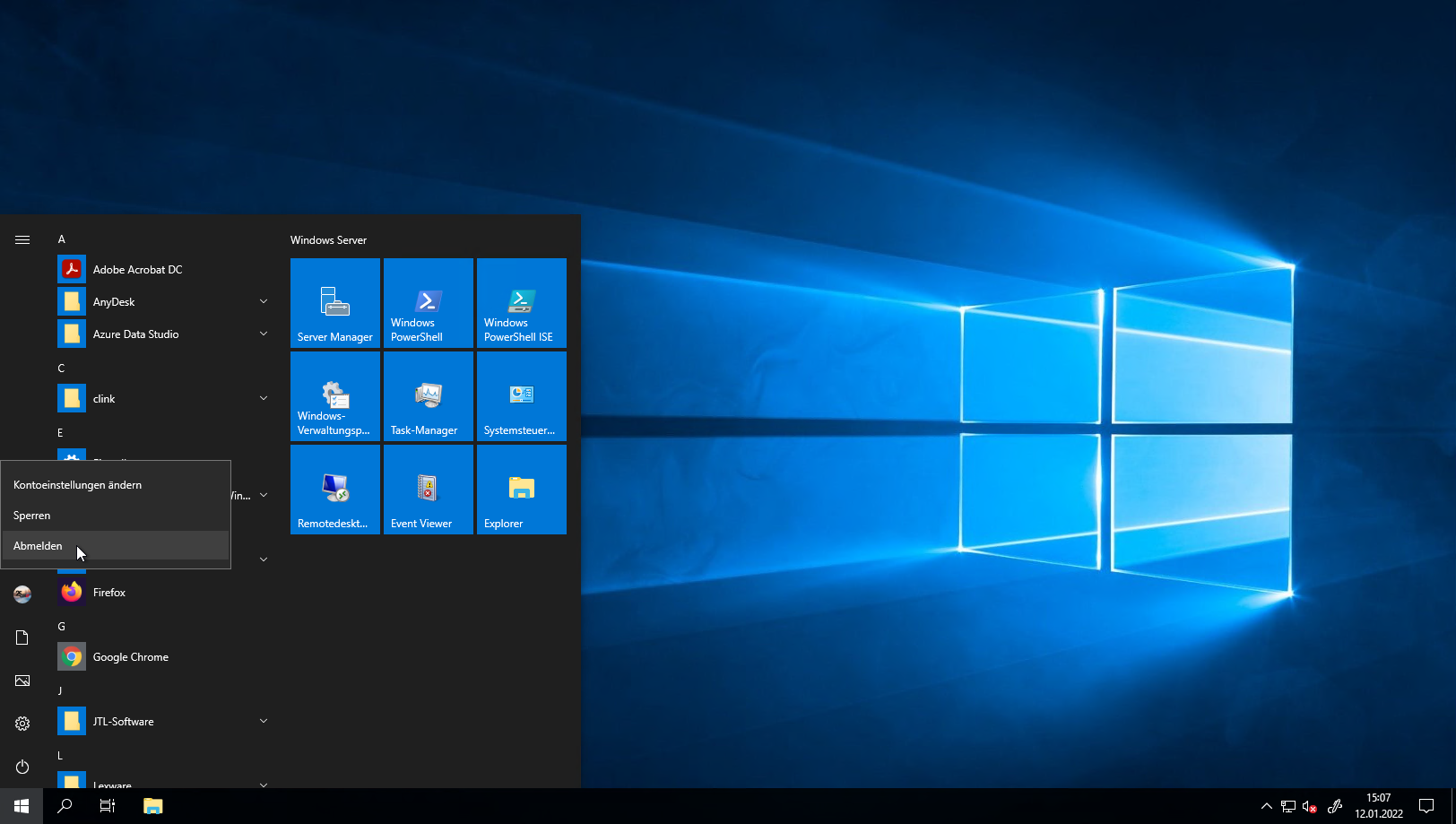Open Documents sidebar icon
Image resolution: width=1456 pixels, height=824 pixels.
(x=22, y=638)
